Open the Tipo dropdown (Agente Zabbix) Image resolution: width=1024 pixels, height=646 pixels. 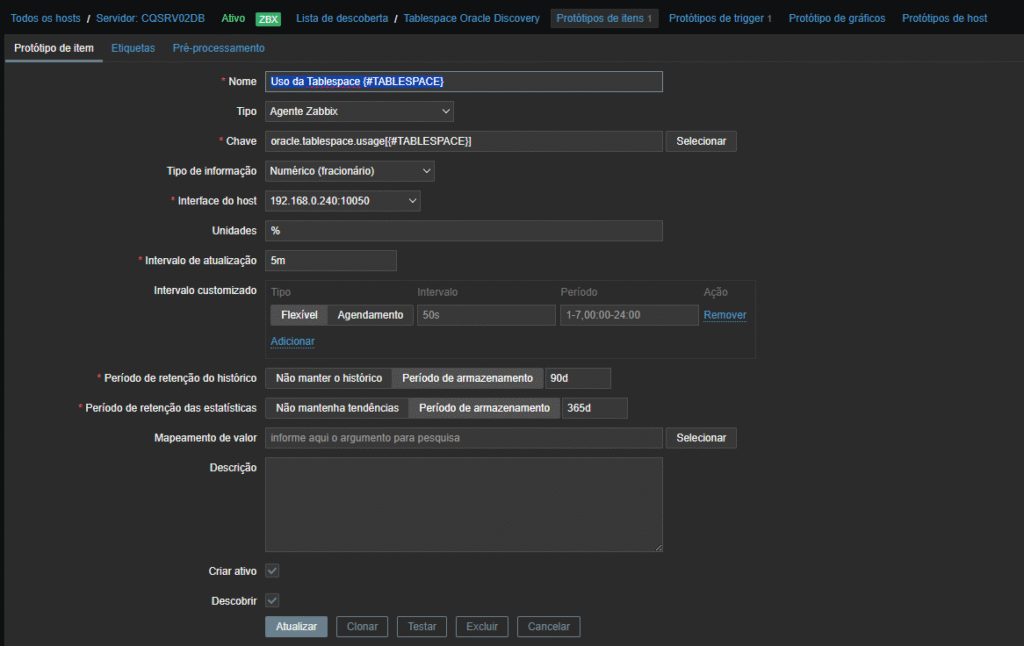(359, 111)
